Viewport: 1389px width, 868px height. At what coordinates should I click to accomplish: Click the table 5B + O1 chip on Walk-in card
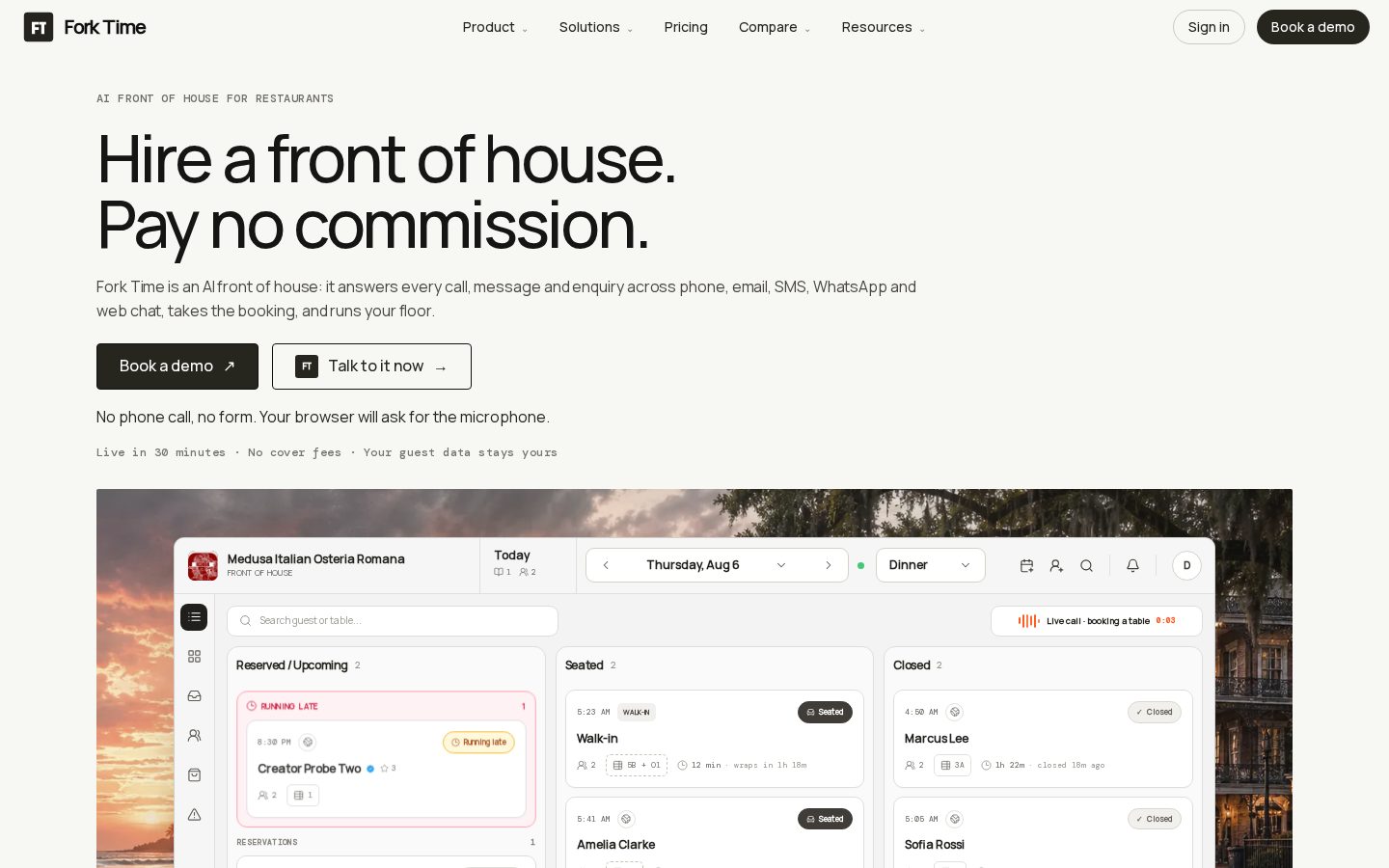click(637, 766)
